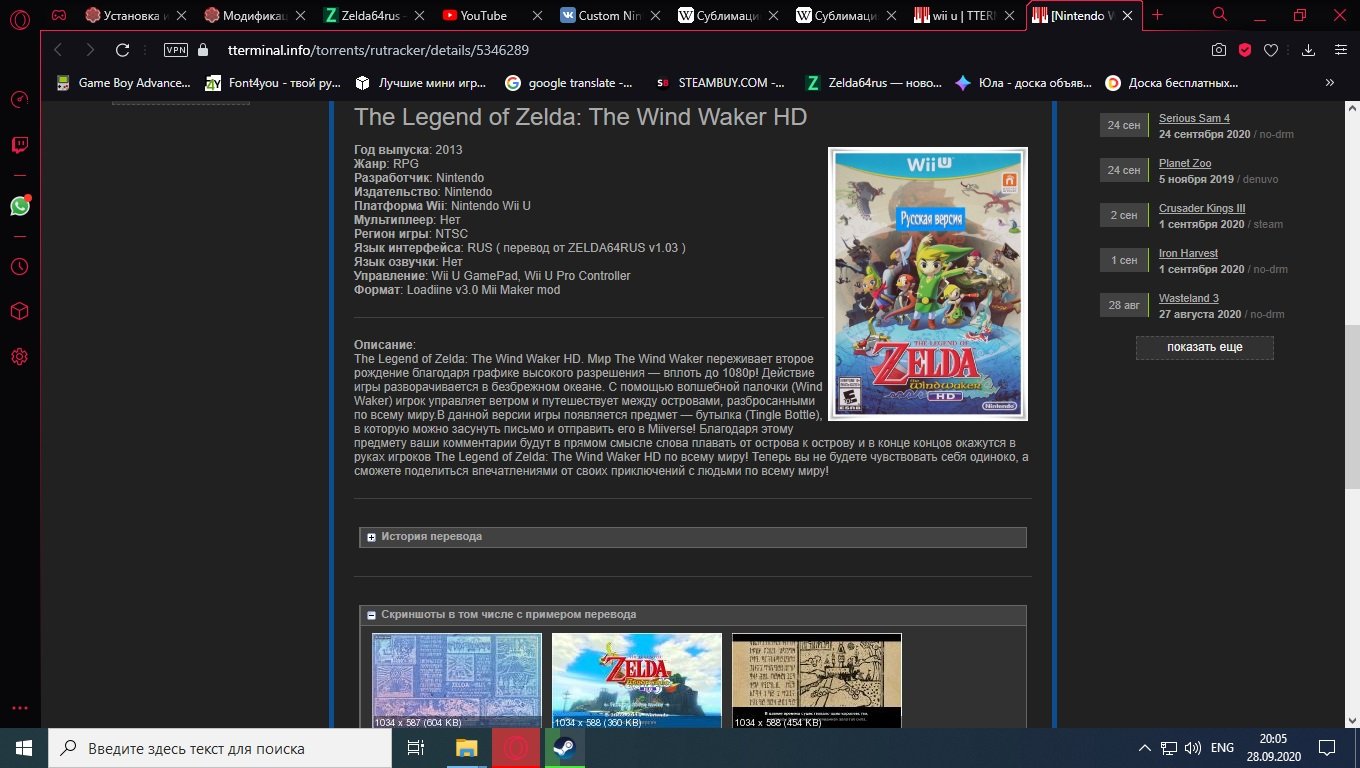Go back to the previous page

(x=58, y=50)
